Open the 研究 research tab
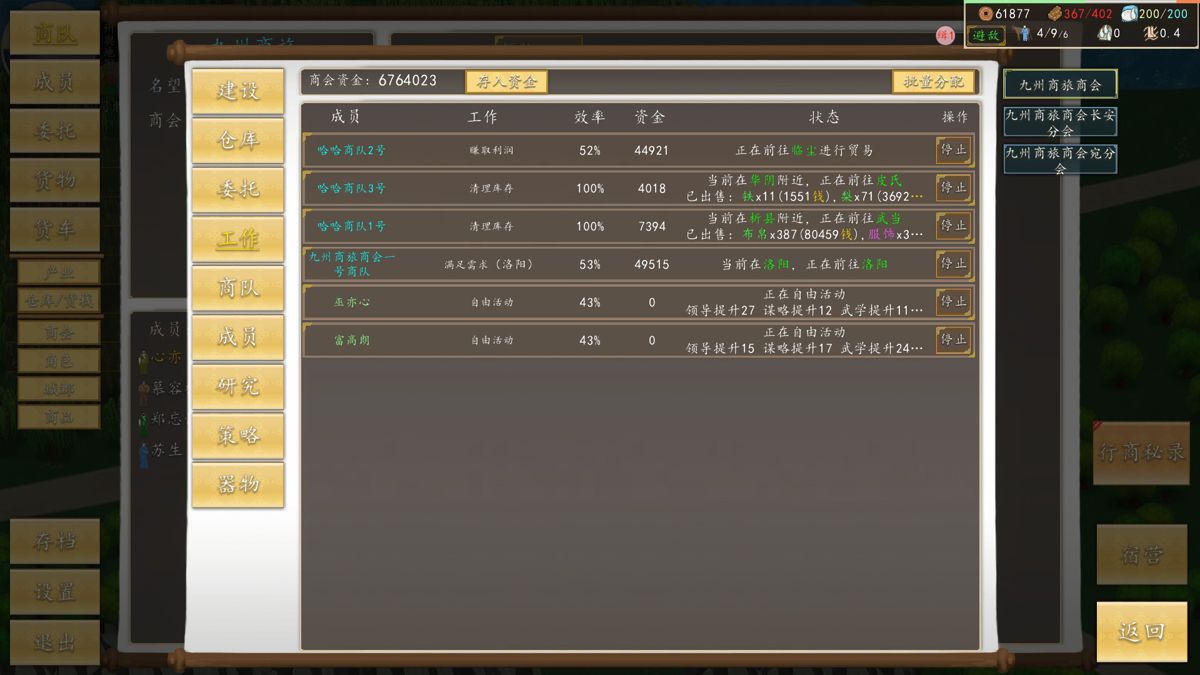 click(238, 386)
